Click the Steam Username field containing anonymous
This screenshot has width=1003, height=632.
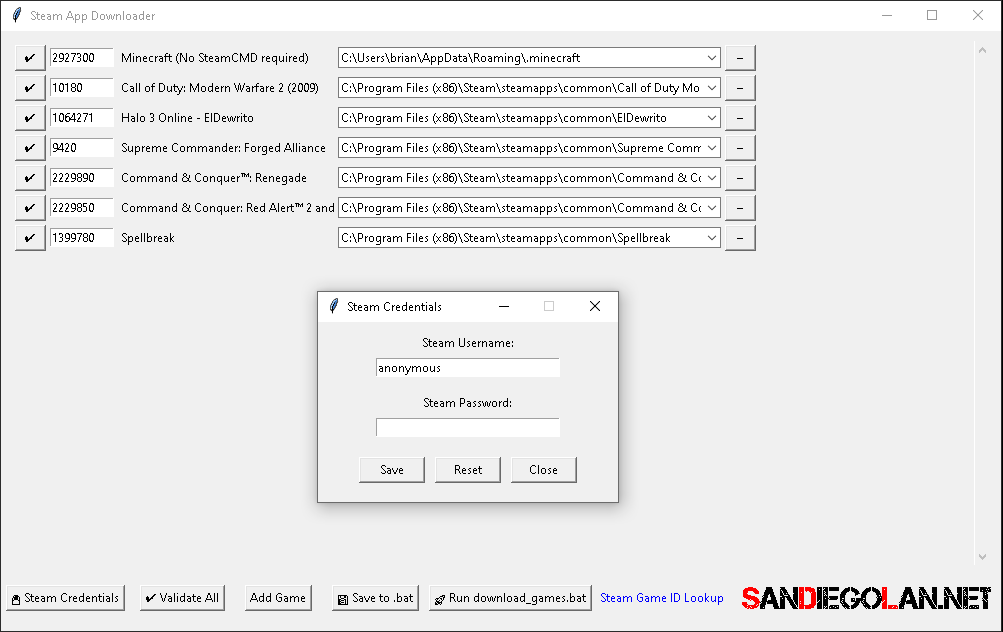coord(467,368)
